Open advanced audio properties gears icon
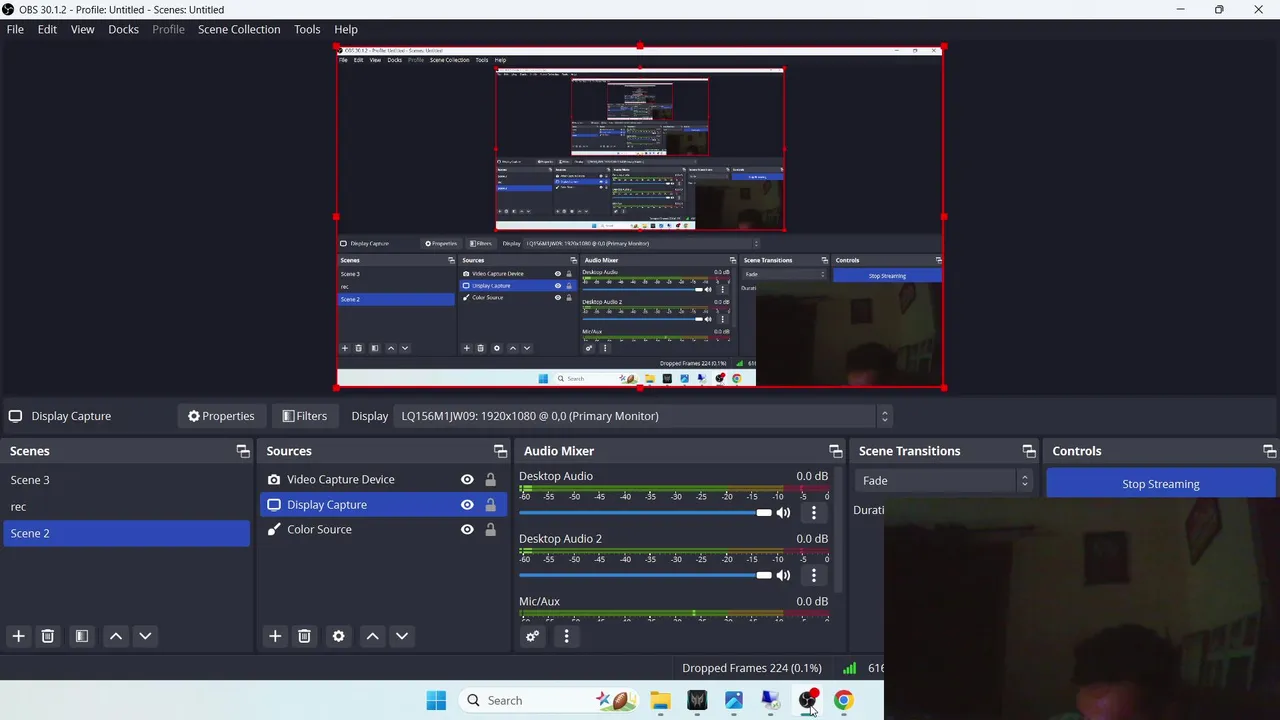The width and height of the screenshot is (1280, 720). coord(532,636)
